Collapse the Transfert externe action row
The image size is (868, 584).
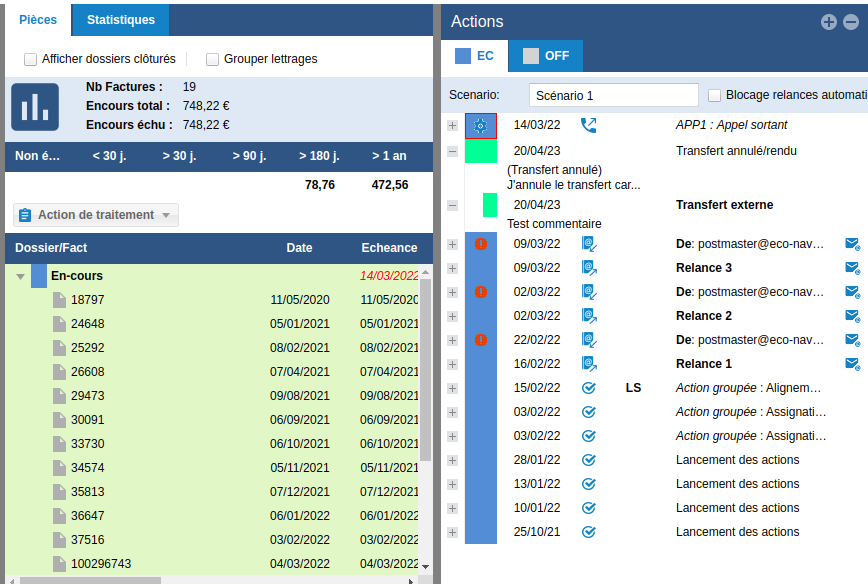pyautogui.click(x=452, y=205)
